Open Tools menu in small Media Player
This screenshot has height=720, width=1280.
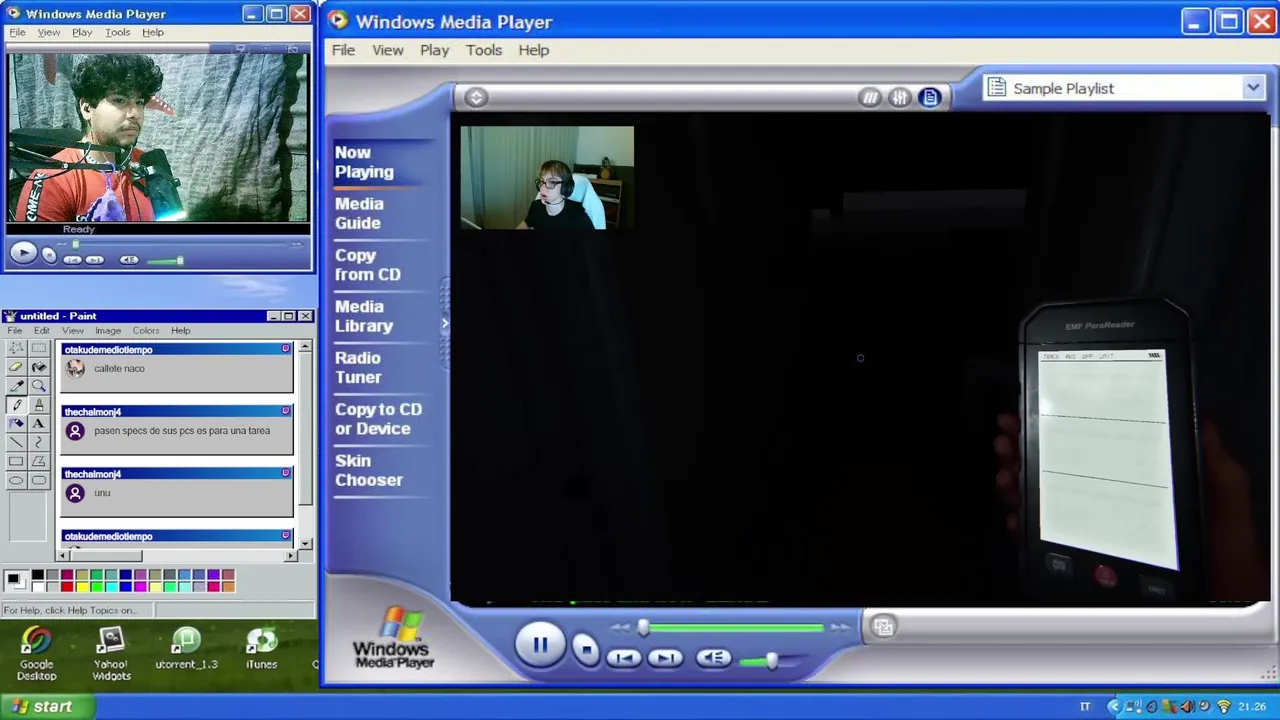tap(117, 32)
